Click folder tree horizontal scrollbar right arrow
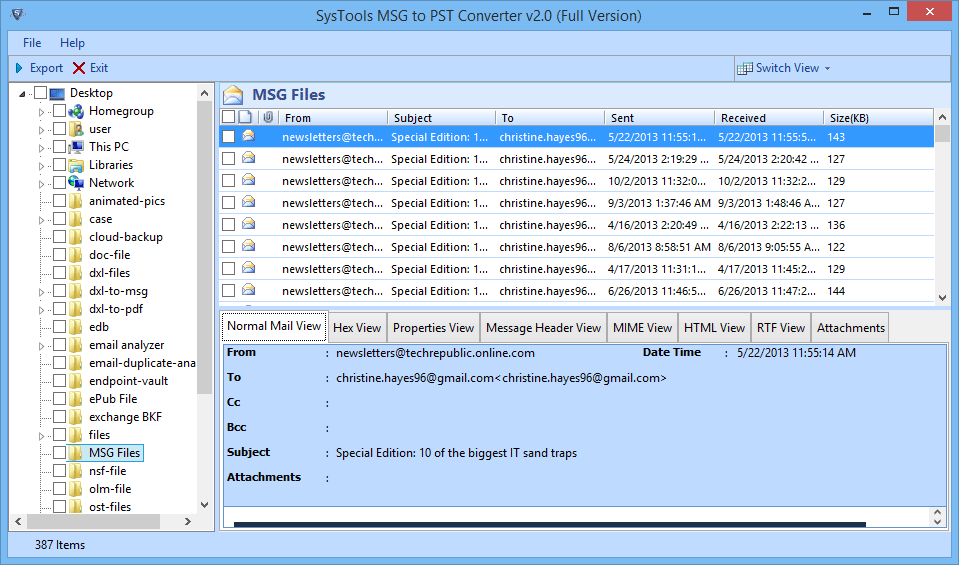 188,522
